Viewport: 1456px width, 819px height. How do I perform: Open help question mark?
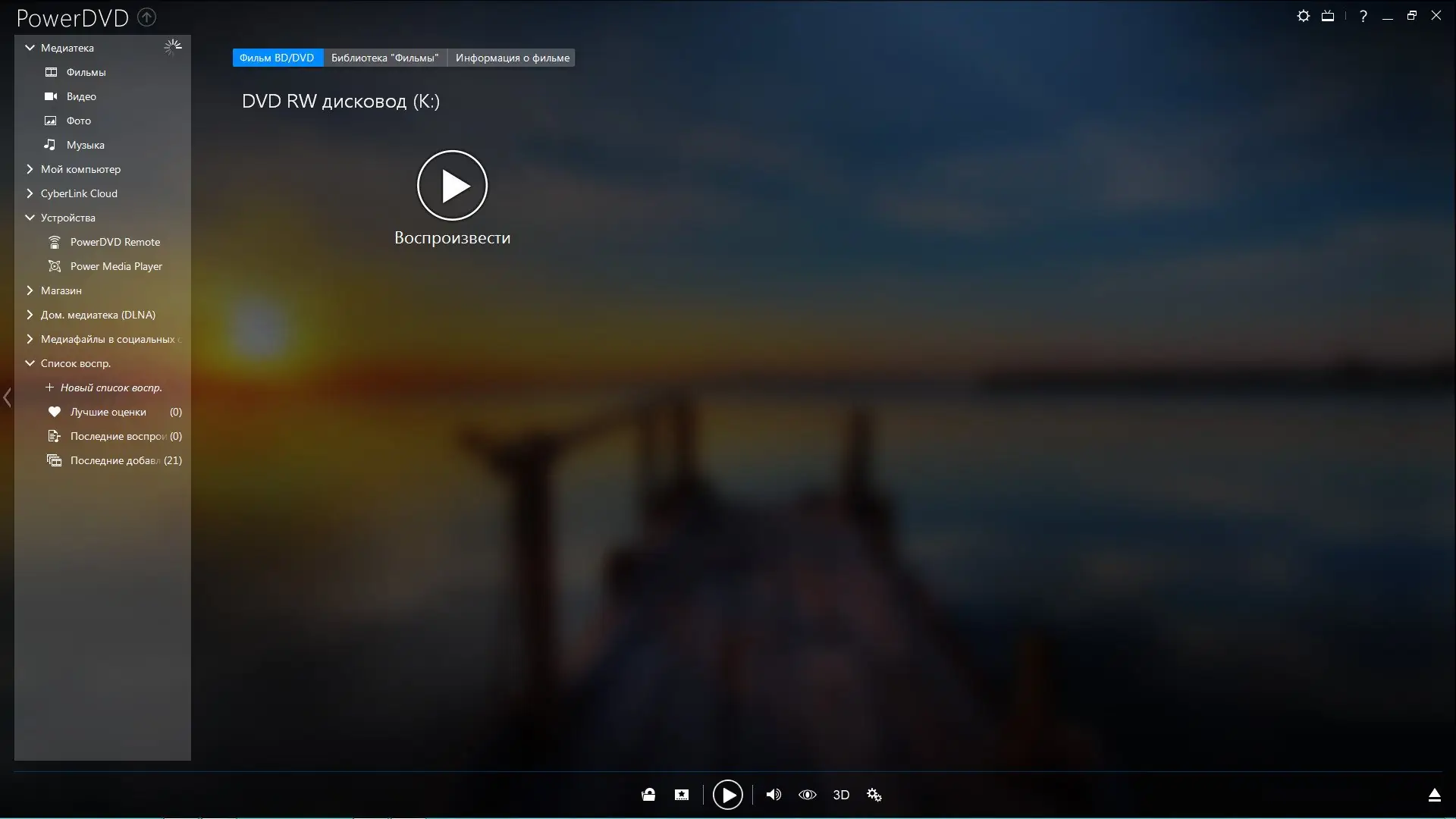click(x=1363, y=16)
